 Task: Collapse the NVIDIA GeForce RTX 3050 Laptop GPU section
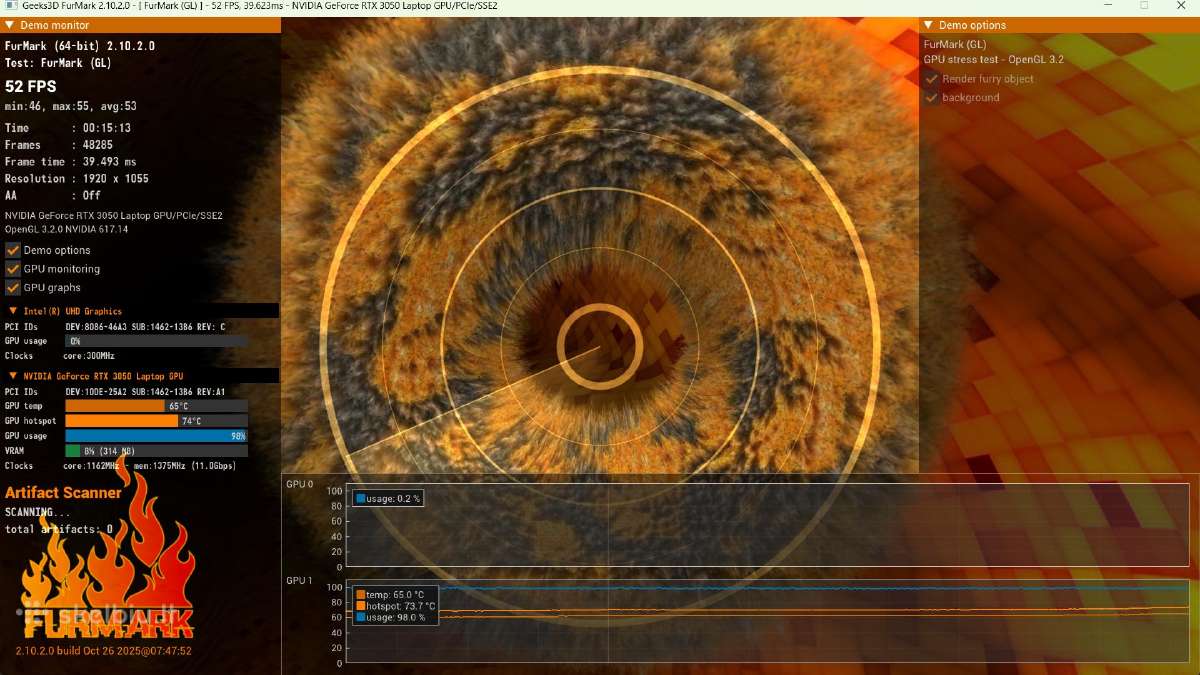pos(13,376)
